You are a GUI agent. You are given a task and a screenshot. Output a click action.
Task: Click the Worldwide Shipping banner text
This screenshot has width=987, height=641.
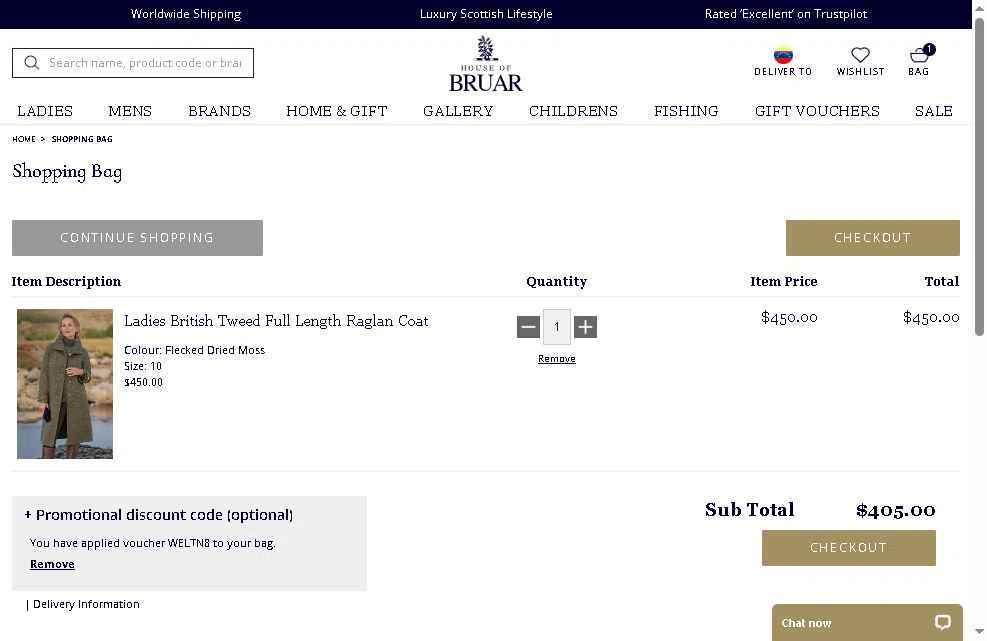point(186,14)
